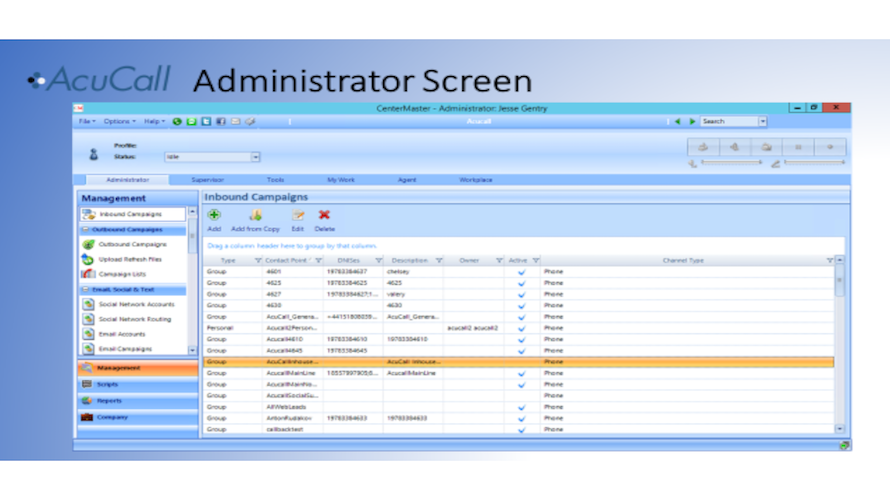This screenshot has height=500, width=890.
Task: Click the green chat message toolbar icon
Action: 192,121
